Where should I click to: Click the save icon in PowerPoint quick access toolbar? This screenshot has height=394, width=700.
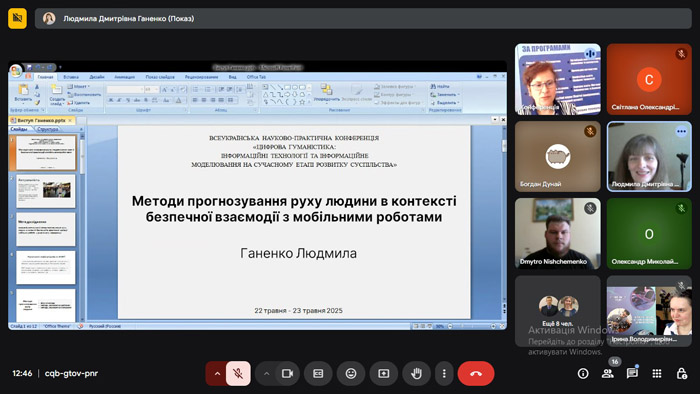pos(29,67)
